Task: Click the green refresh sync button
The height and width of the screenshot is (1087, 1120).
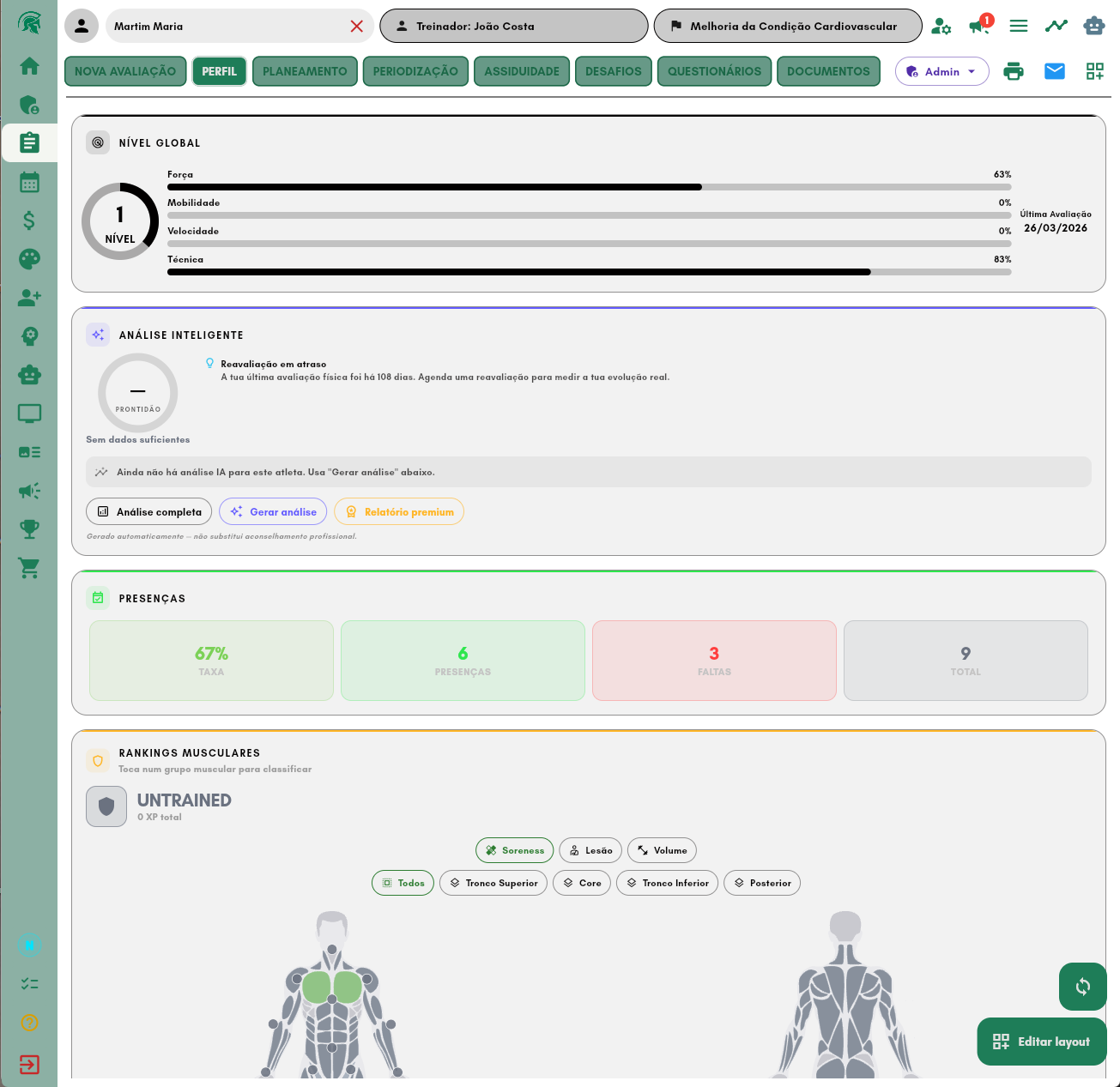Action: pos(1083,987)
